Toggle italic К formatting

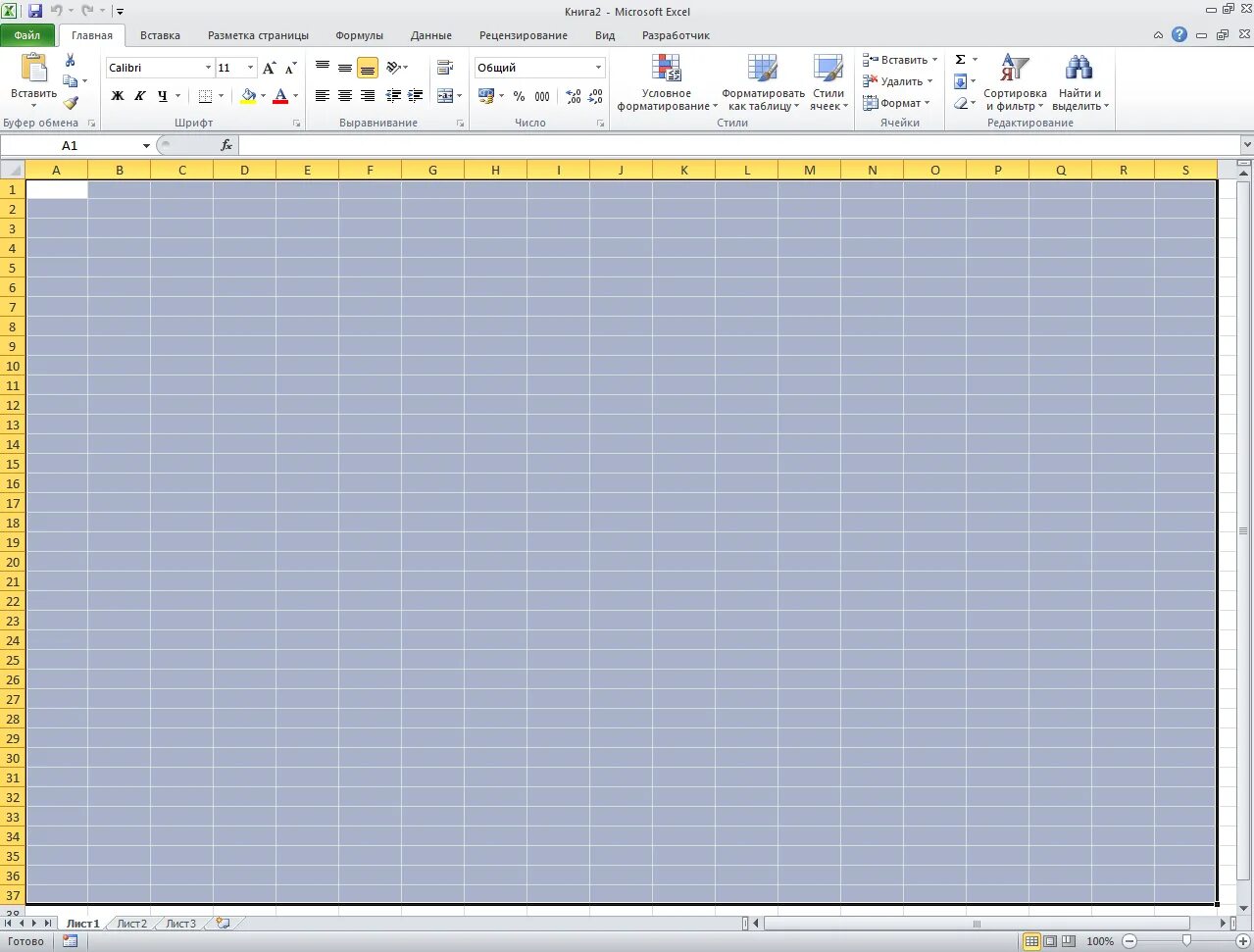tap(140, 96)
